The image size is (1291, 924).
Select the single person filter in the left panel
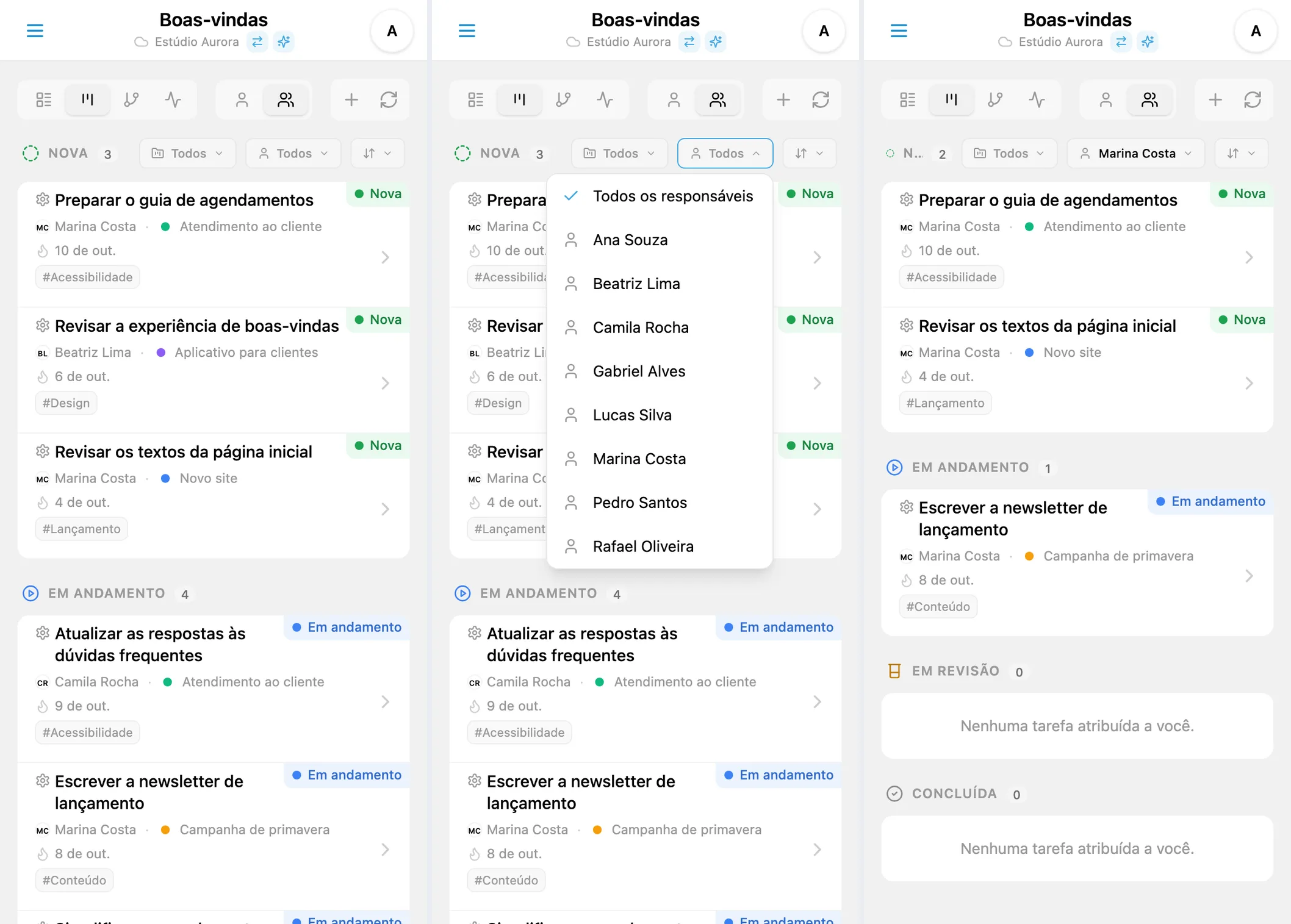coord(242,99)
